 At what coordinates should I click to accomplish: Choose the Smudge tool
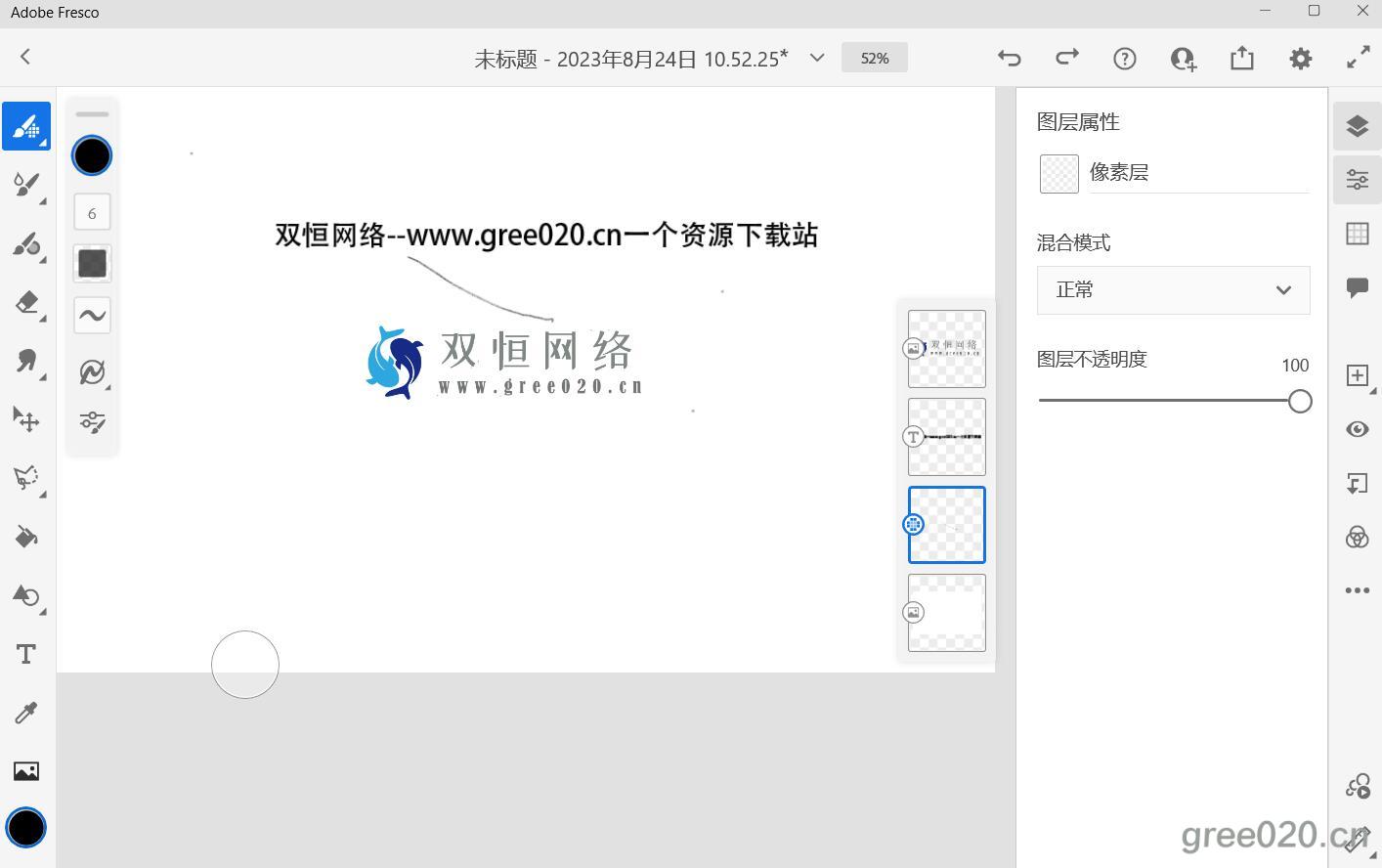[x=26, y=361]
